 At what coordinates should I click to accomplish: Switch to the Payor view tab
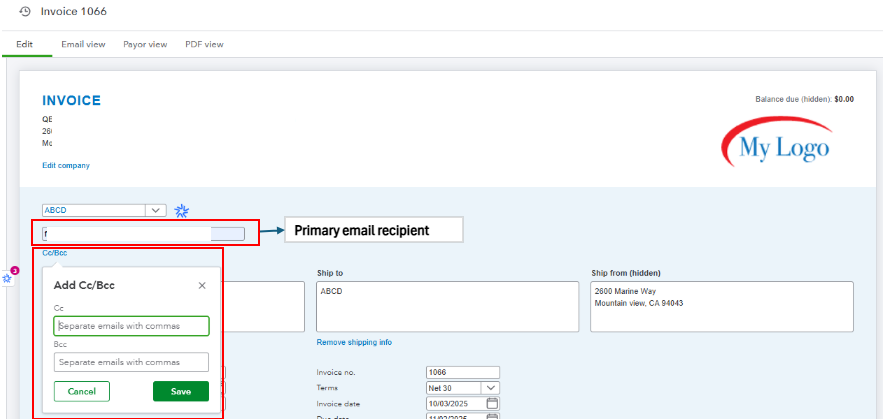[145, 44]
